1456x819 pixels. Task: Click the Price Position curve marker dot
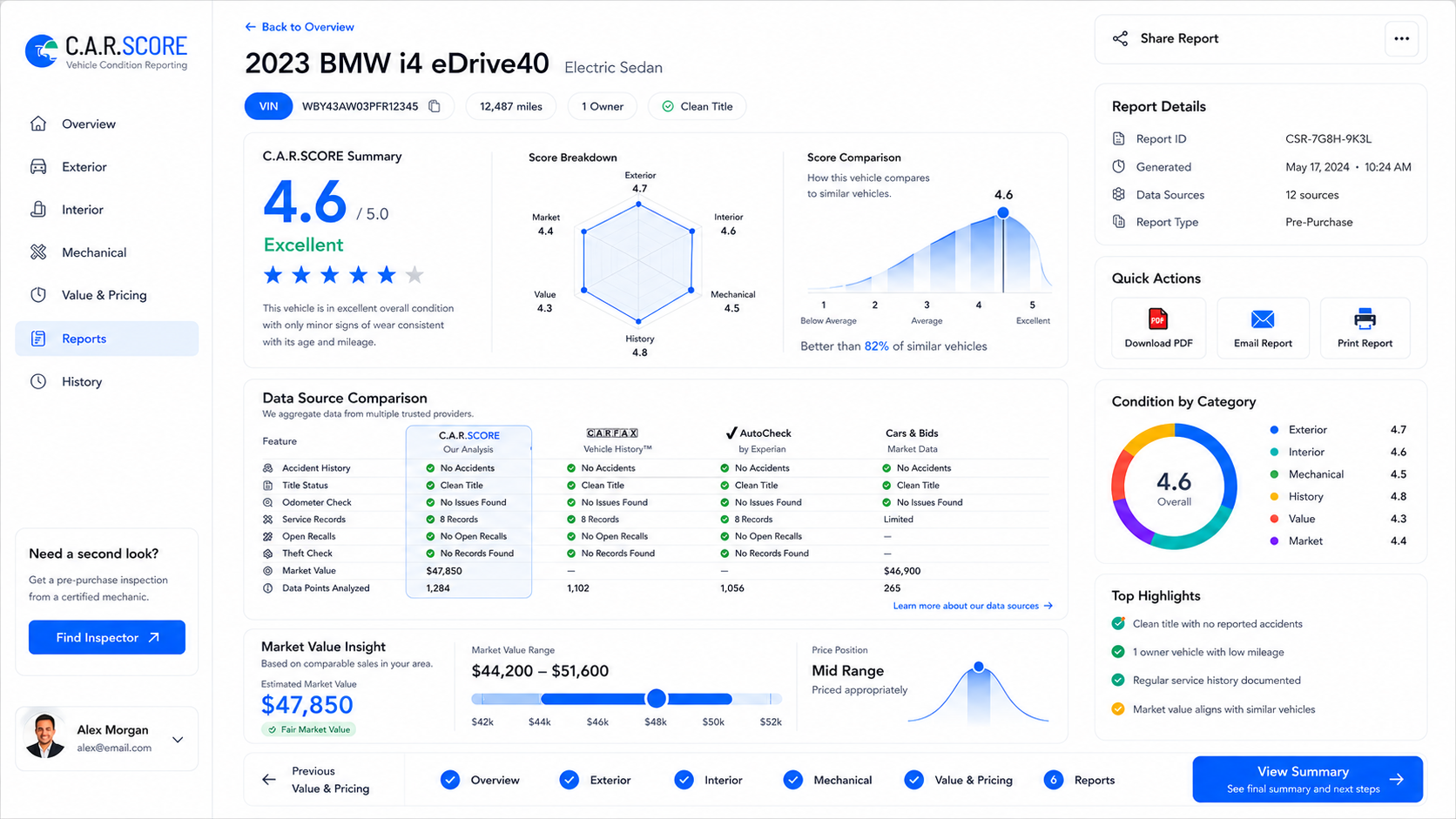click(979, 667)
